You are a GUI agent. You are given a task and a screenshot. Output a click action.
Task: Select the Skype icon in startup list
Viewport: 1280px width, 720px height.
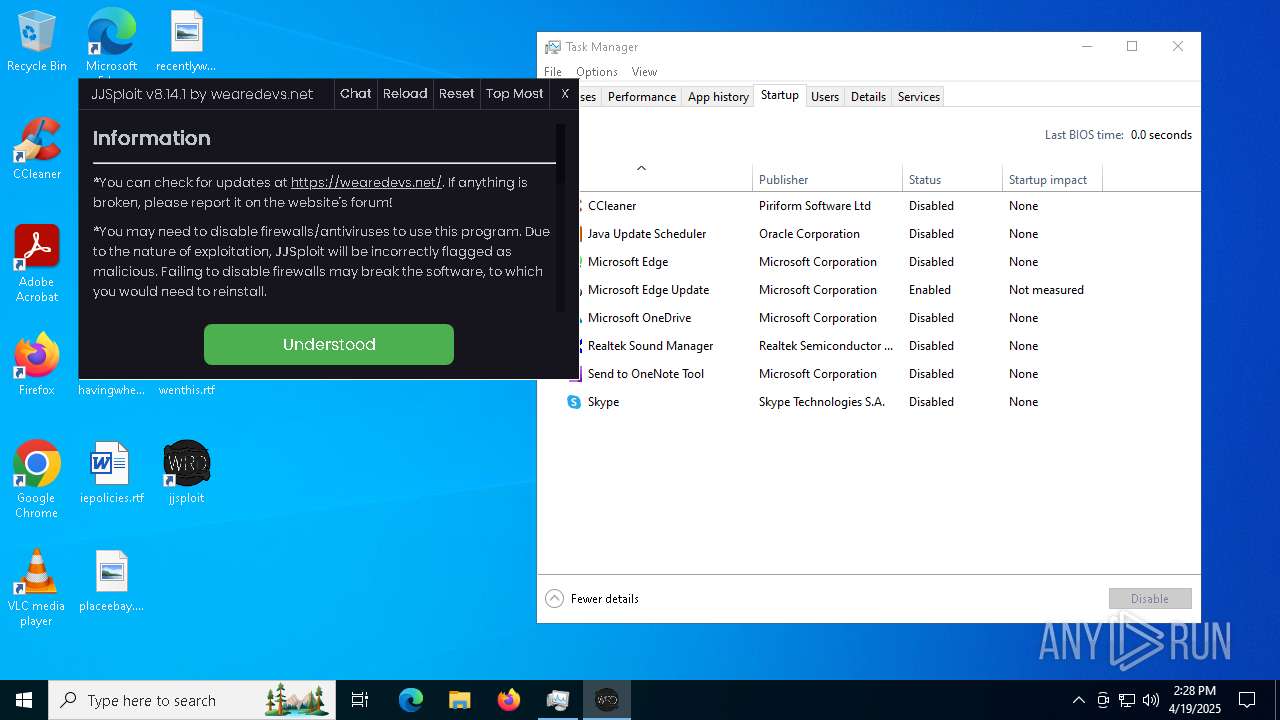click(x=574, y=402)
